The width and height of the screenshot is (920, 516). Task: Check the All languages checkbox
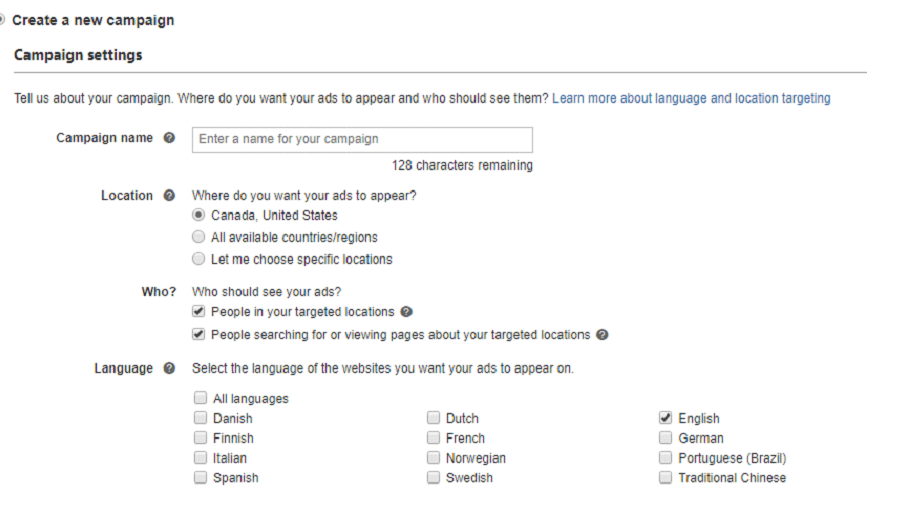[x=200, y=398]
